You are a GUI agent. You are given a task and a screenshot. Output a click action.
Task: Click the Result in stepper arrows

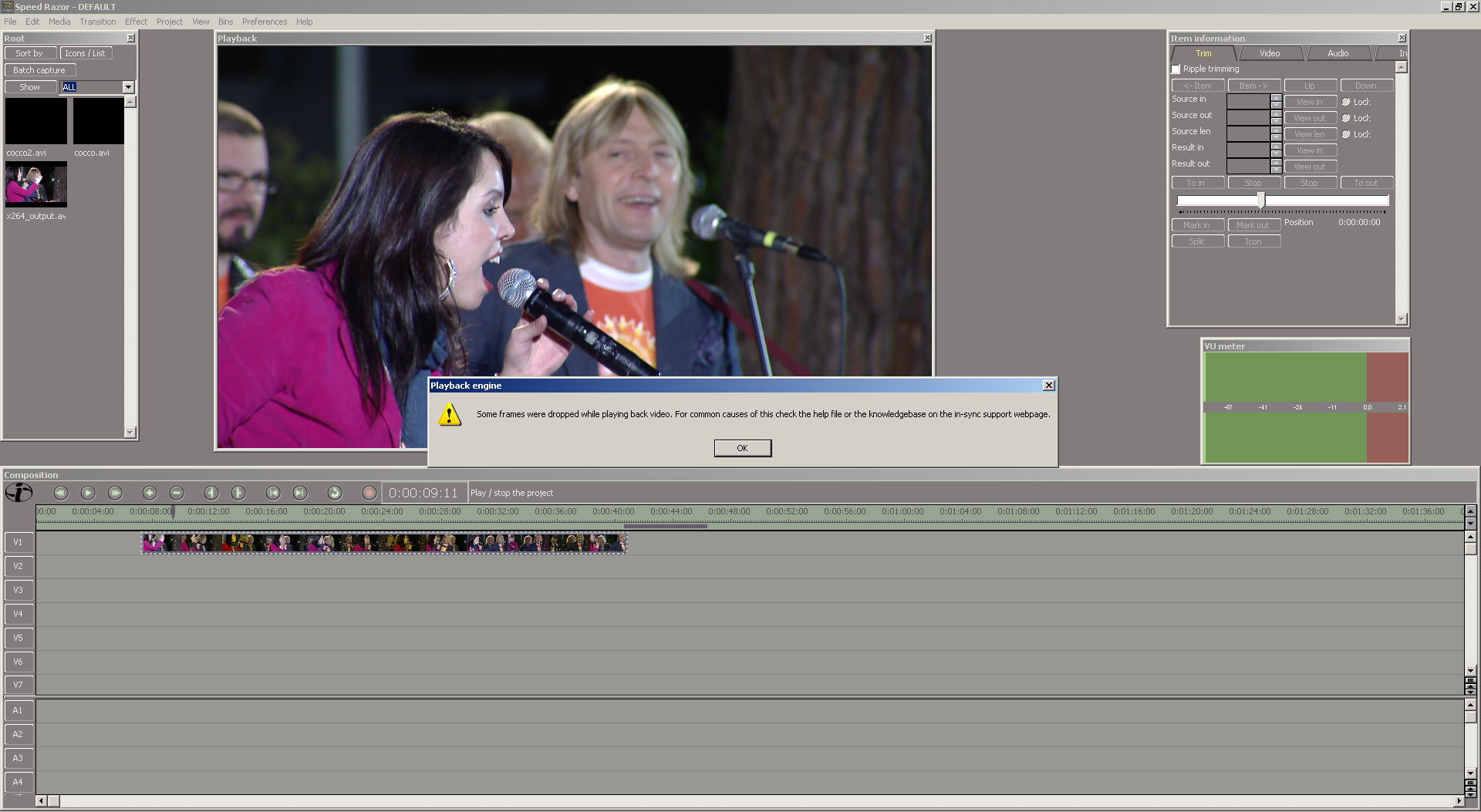[1276, 150]
